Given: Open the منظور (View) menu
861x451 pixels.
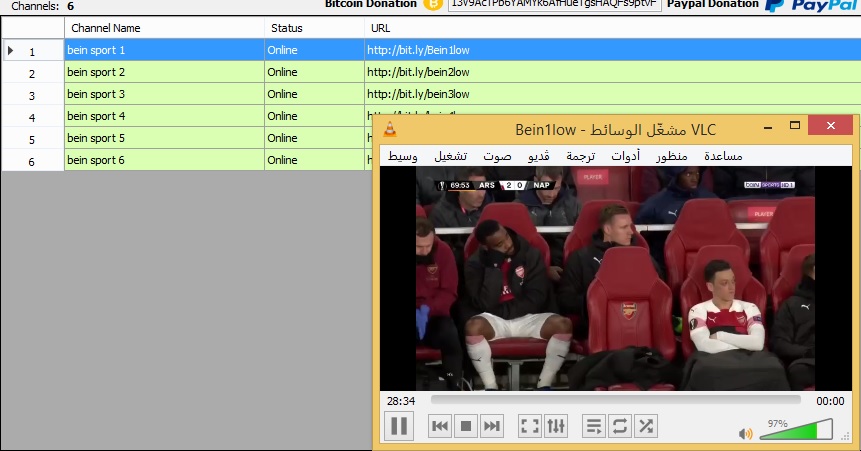Looking at the screenshot, I should click(672, 156).
